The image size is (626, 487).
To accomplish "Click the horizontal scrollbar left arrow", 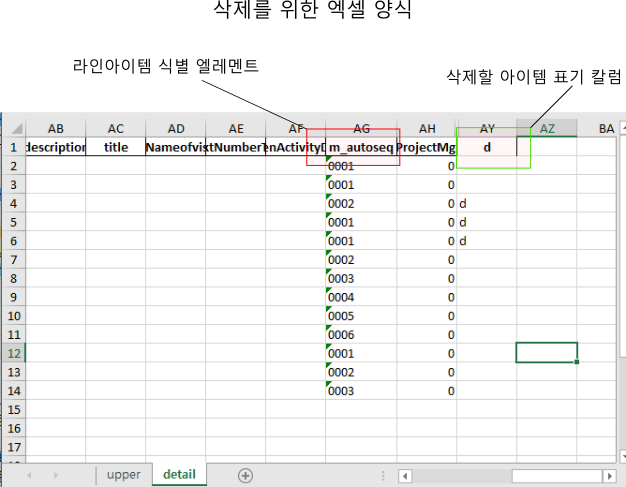I will (x=405, y=476).
